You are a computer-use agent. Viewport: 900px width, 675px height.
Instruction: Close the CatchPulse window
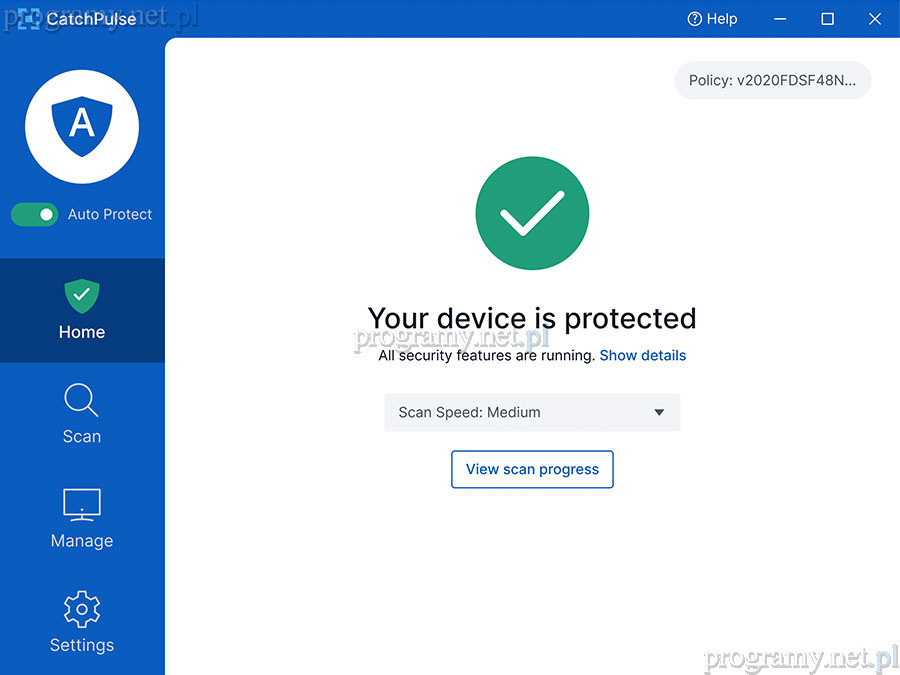pyautogui.click(x=875, y=19)
